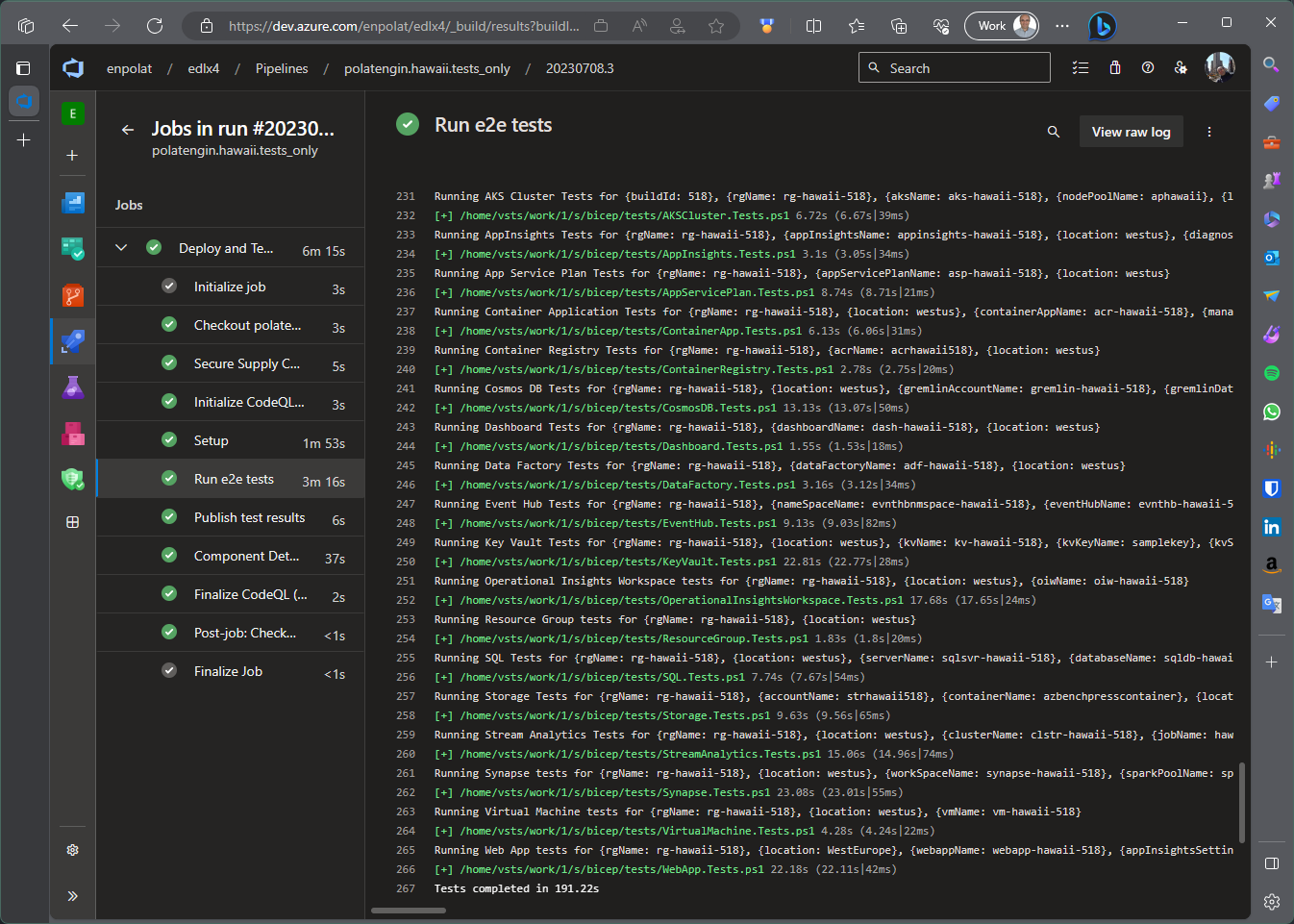Screen dimensions: 1294x924
Task: Collapse the Deploy and Test job chevron
Action: tap(121, 247)
